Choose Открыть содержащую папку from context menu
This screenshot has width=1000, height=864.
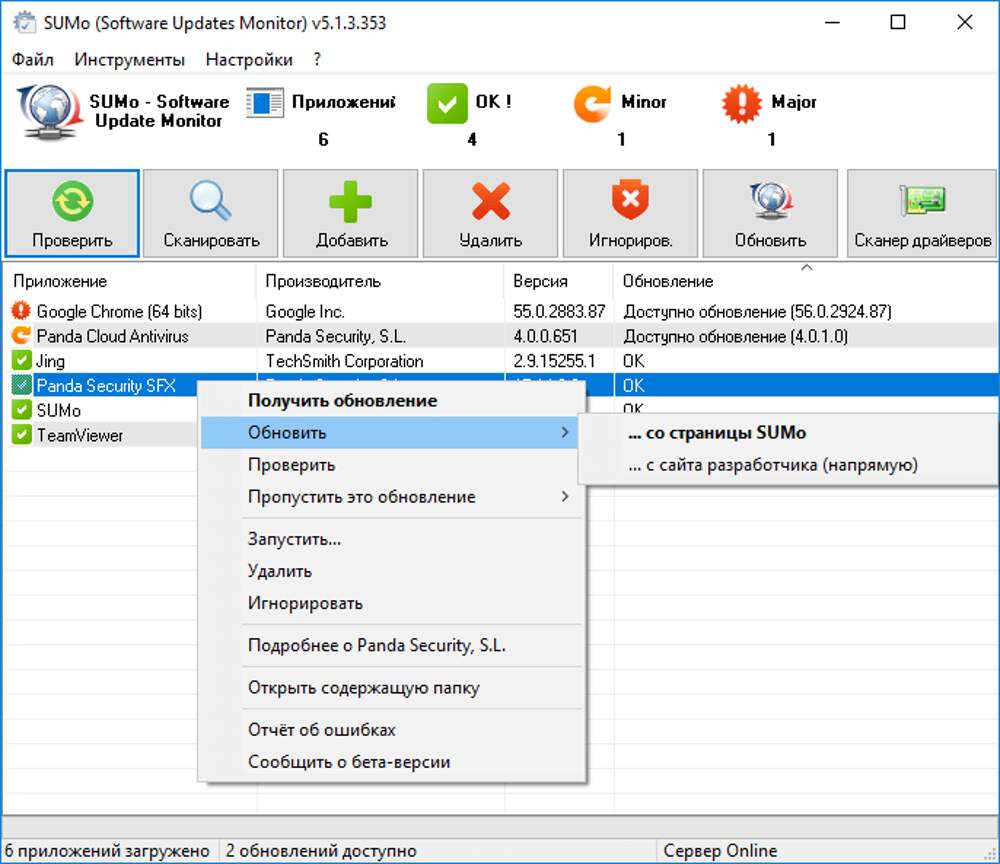[363, 688]
